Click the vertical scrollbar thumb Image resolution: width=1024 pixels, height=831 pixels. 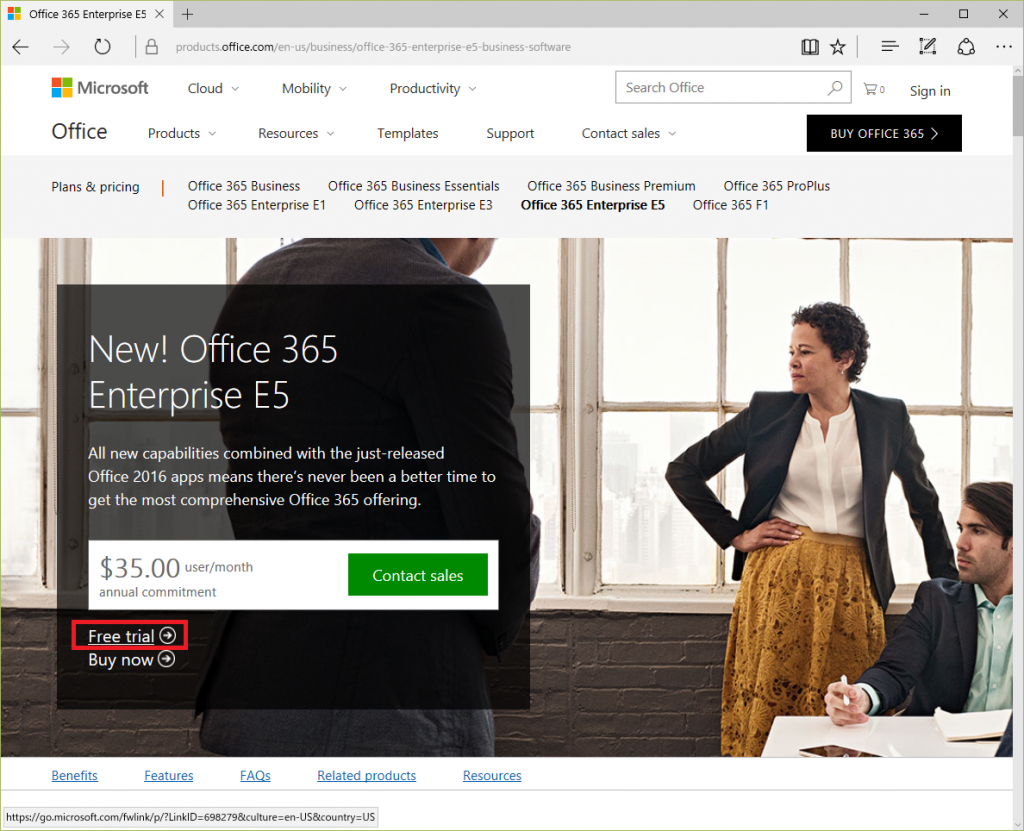[x=1017, y=106]
